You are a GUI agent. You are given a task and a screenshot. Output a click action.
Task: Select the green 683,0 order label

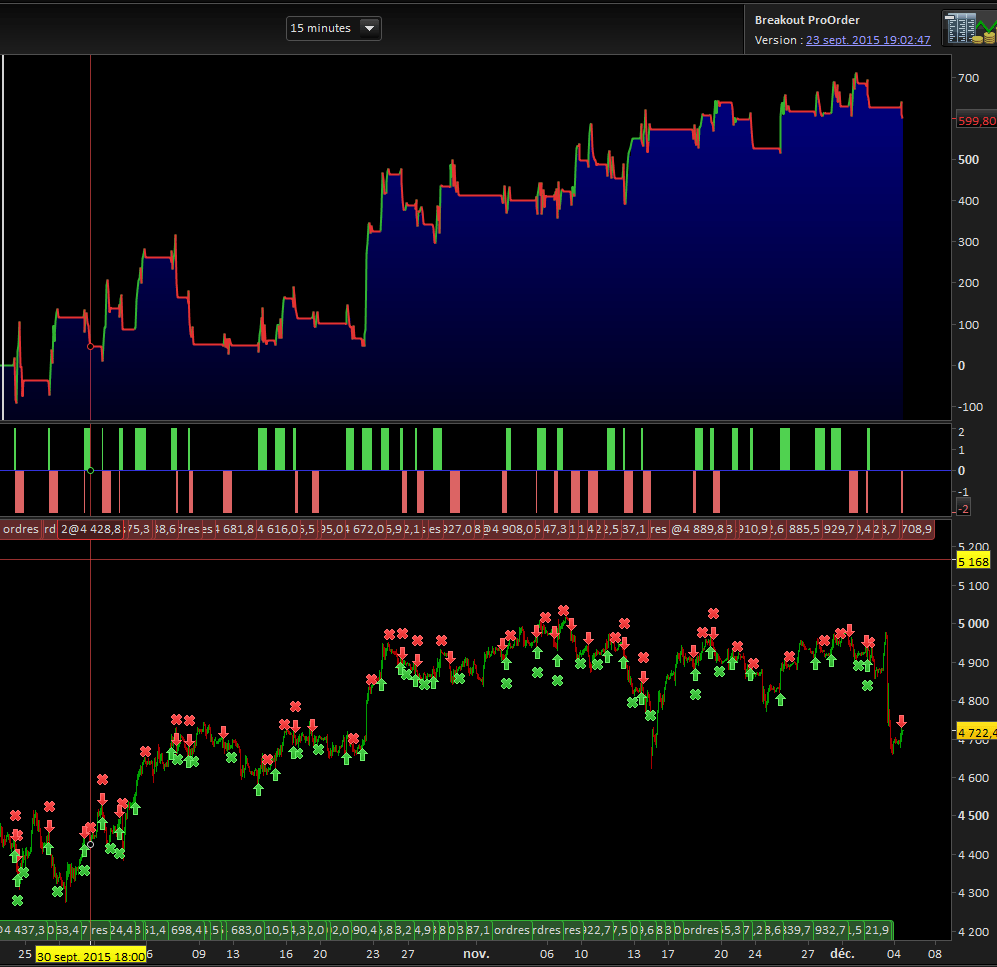[x=246, y=929]
